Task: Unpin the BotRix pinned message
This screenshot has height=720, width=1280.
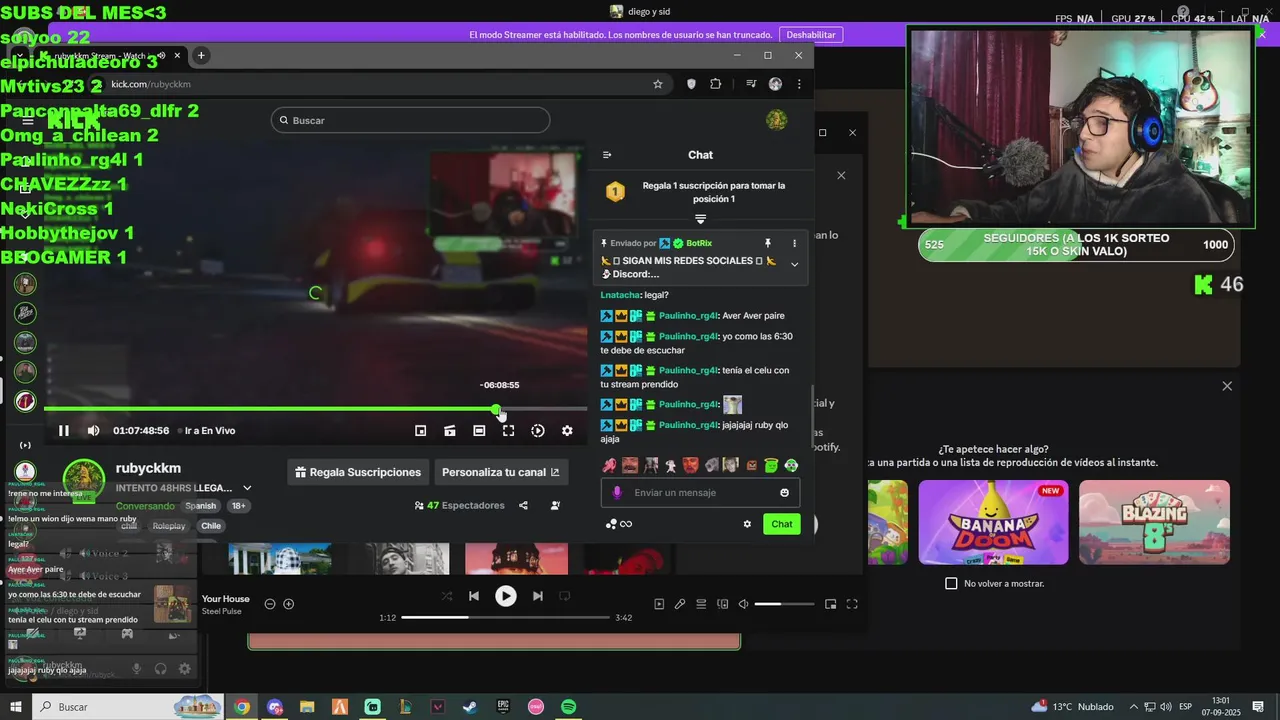Action: point(768,243)
